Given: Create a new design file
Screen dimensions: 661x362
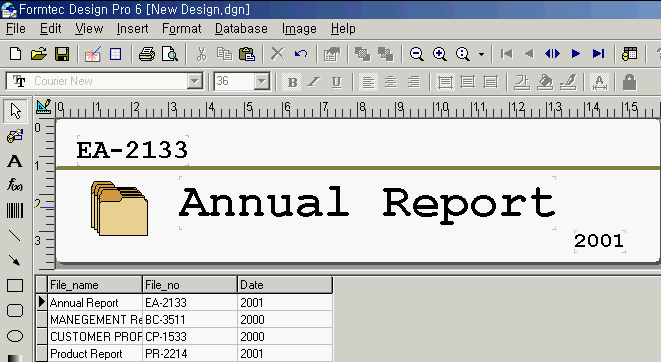Looking at the screenshot, I should click(x=16, y=54).
